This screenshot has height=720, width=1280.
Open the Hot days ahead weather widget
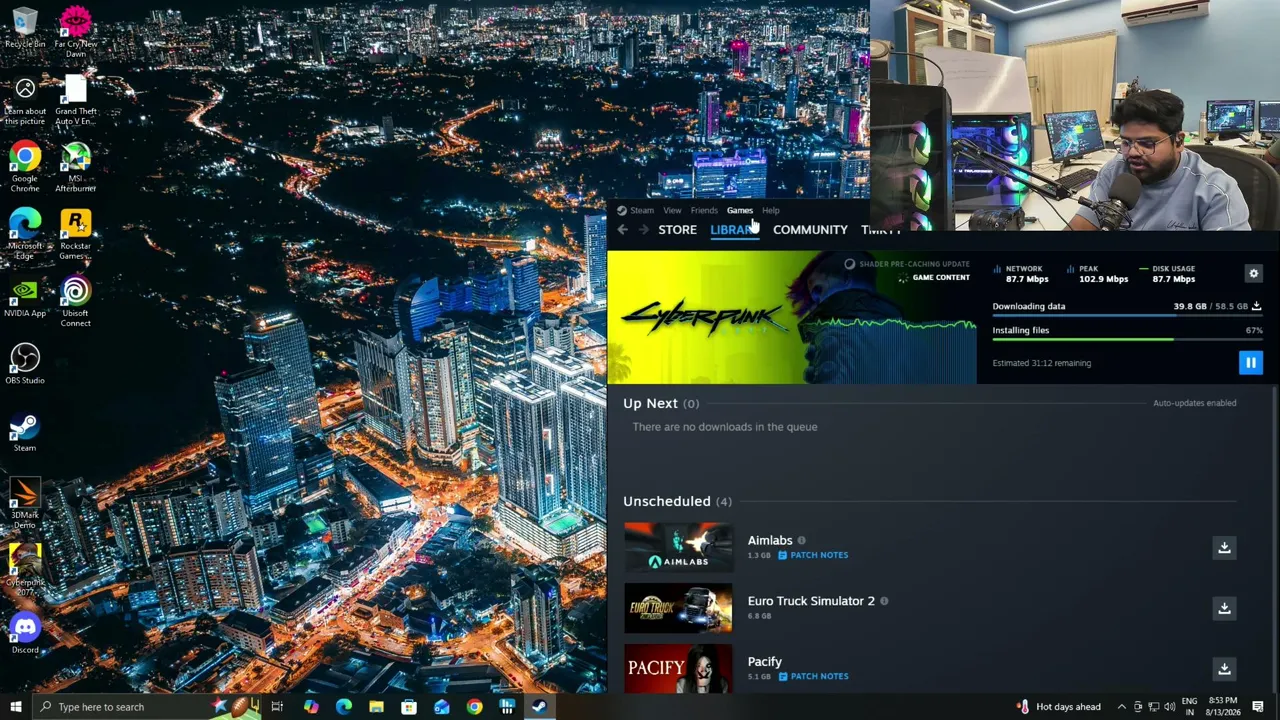click(1059, 707)
